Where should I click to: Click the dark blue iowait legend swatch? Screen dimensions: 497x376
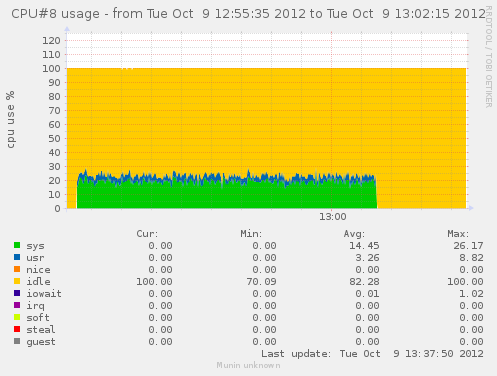(x=17, y=293)
